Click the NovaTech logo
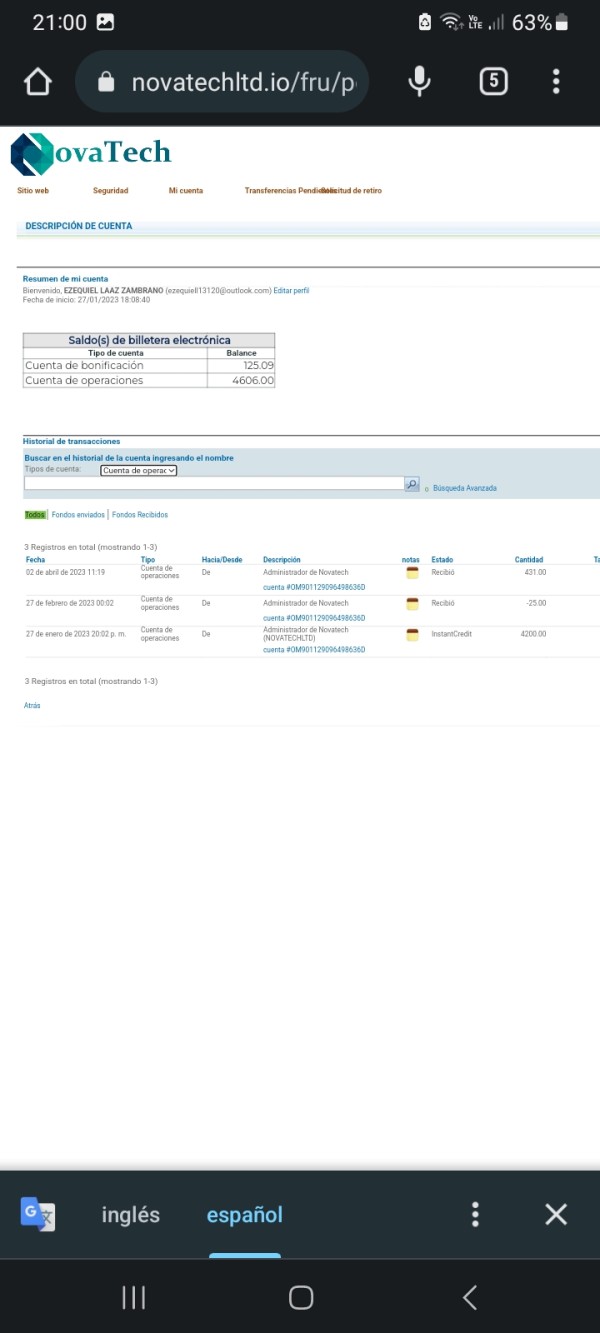Viewport: 600px width, 1333px height. tap(90, 153)
